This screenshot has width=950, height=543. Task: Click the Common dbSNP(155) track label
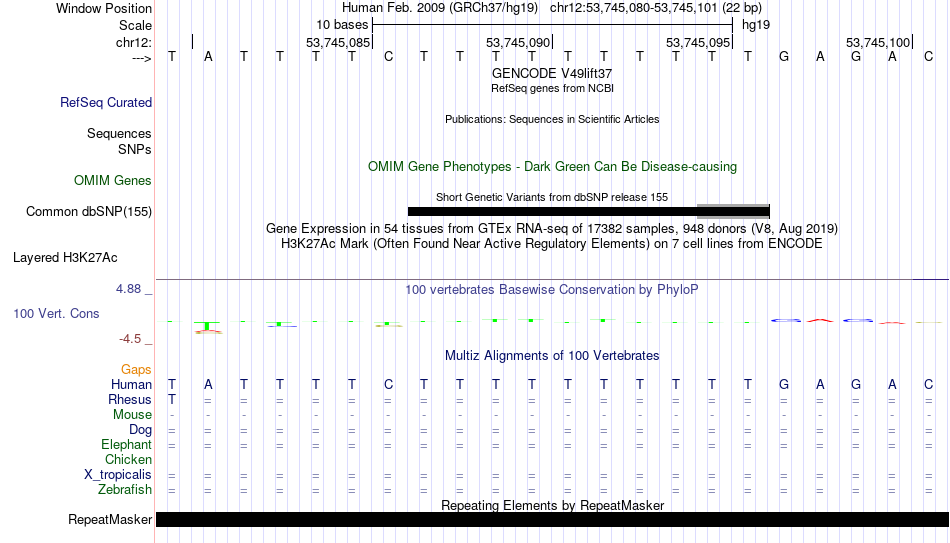point(88,212)
